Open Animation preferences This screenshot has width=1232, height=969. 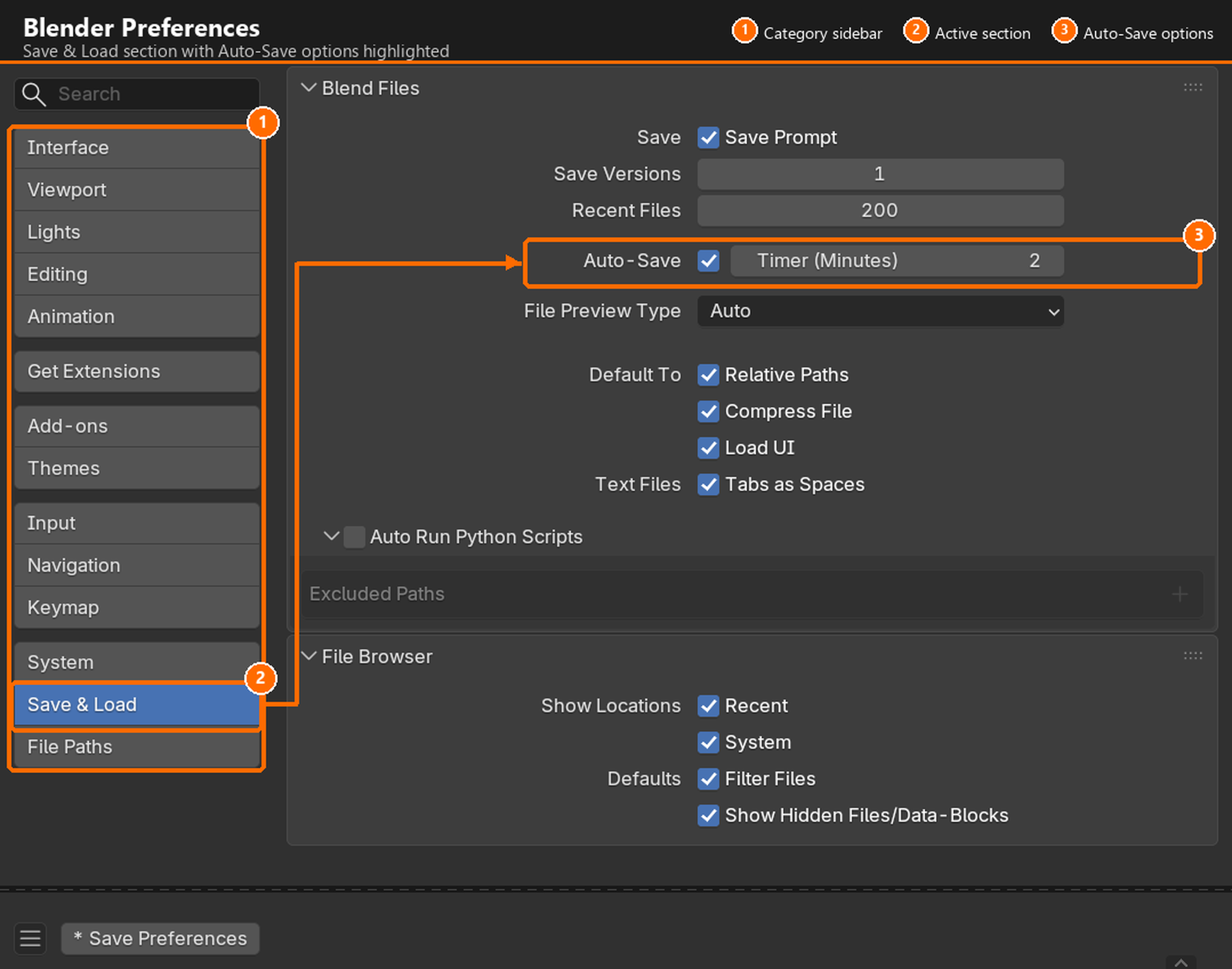click(x=137, y=317)
